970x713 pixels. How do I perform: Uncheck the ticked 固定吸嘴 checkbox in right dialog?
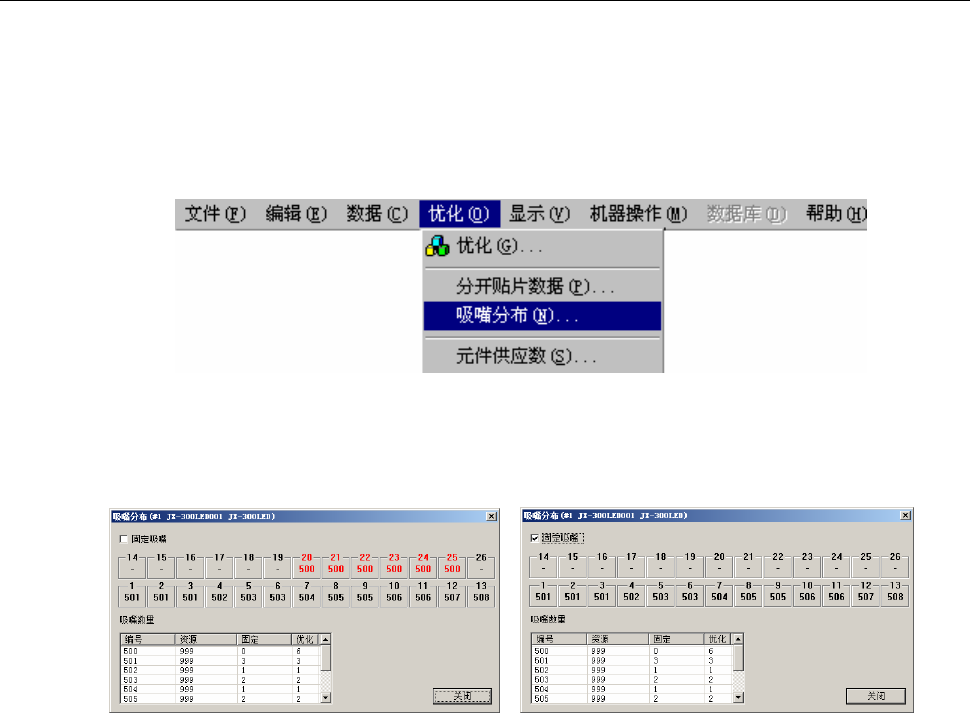click(x=534, y=538)
